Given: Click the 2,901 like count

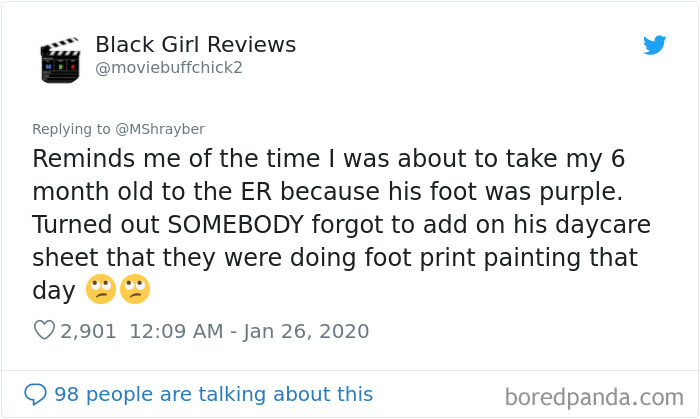Looking at the screenshot, I should (89, 330).
